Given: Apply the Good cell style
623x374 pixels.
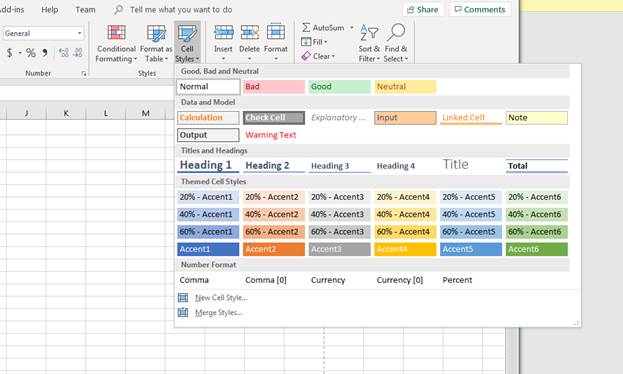Looking at the screenshot, I should (x=339, y=87).
